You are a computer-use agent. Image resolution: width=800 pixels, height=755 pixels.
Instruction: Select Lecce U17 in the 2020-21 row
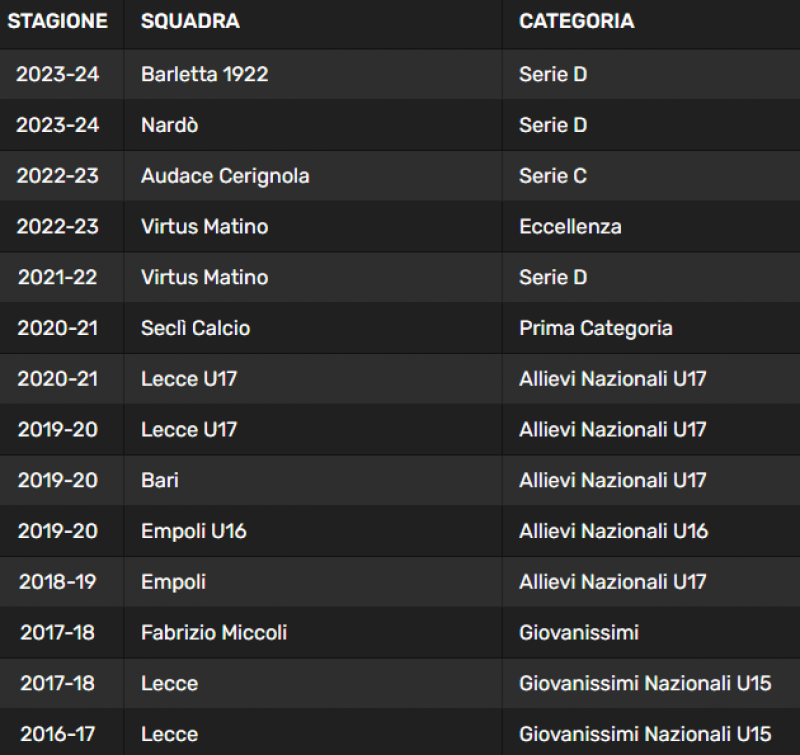pyautogui.click(x=189, y=379)
